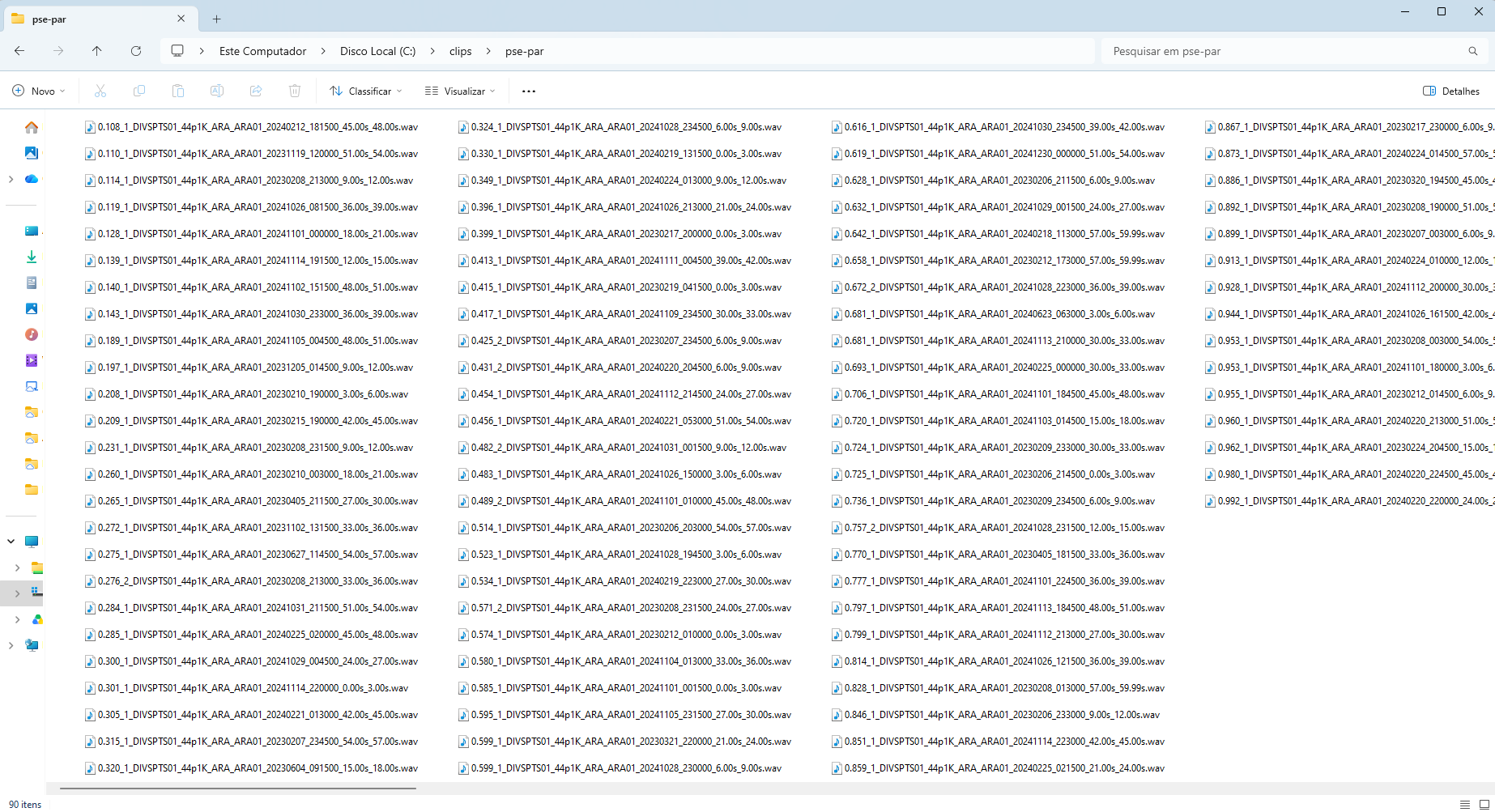The image size is (1495, 812).
Task: Add a new tab with the plus button
Action: pyautogui.click(x=216, y=19)
